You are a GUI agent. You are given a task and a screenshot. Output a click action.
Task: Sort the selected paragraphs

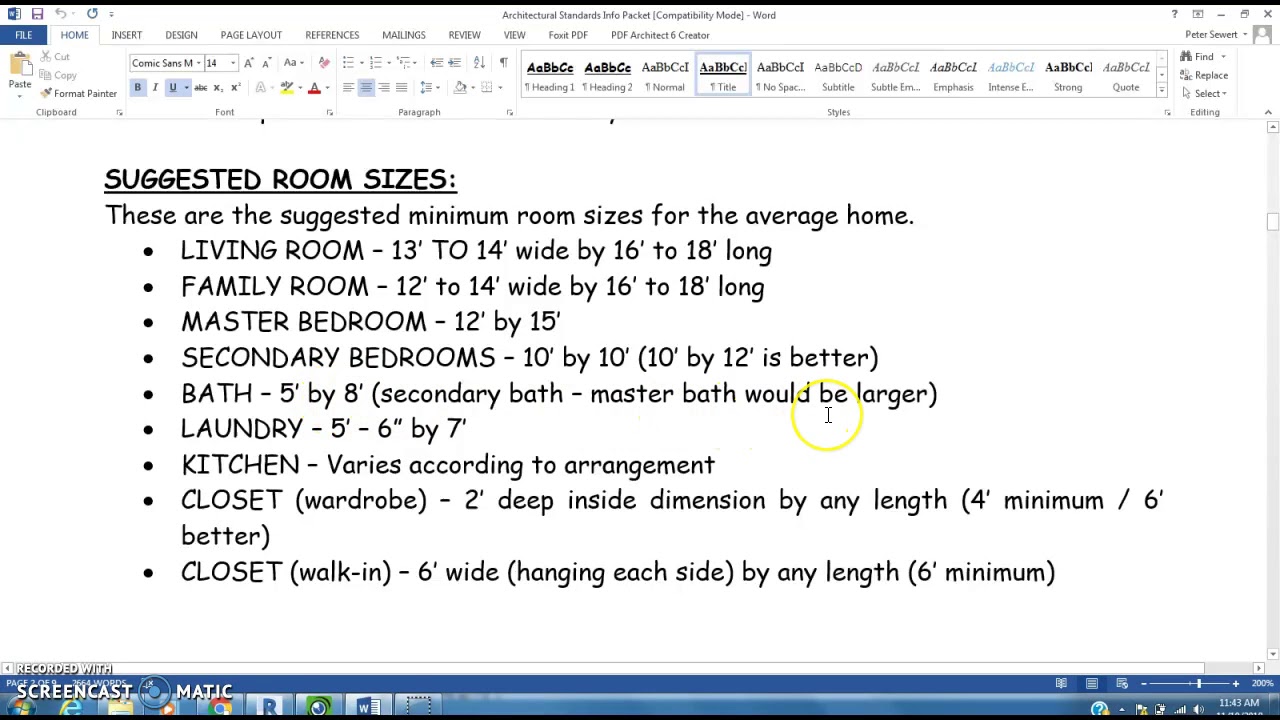pyautogui.click(x=479, y=63)
